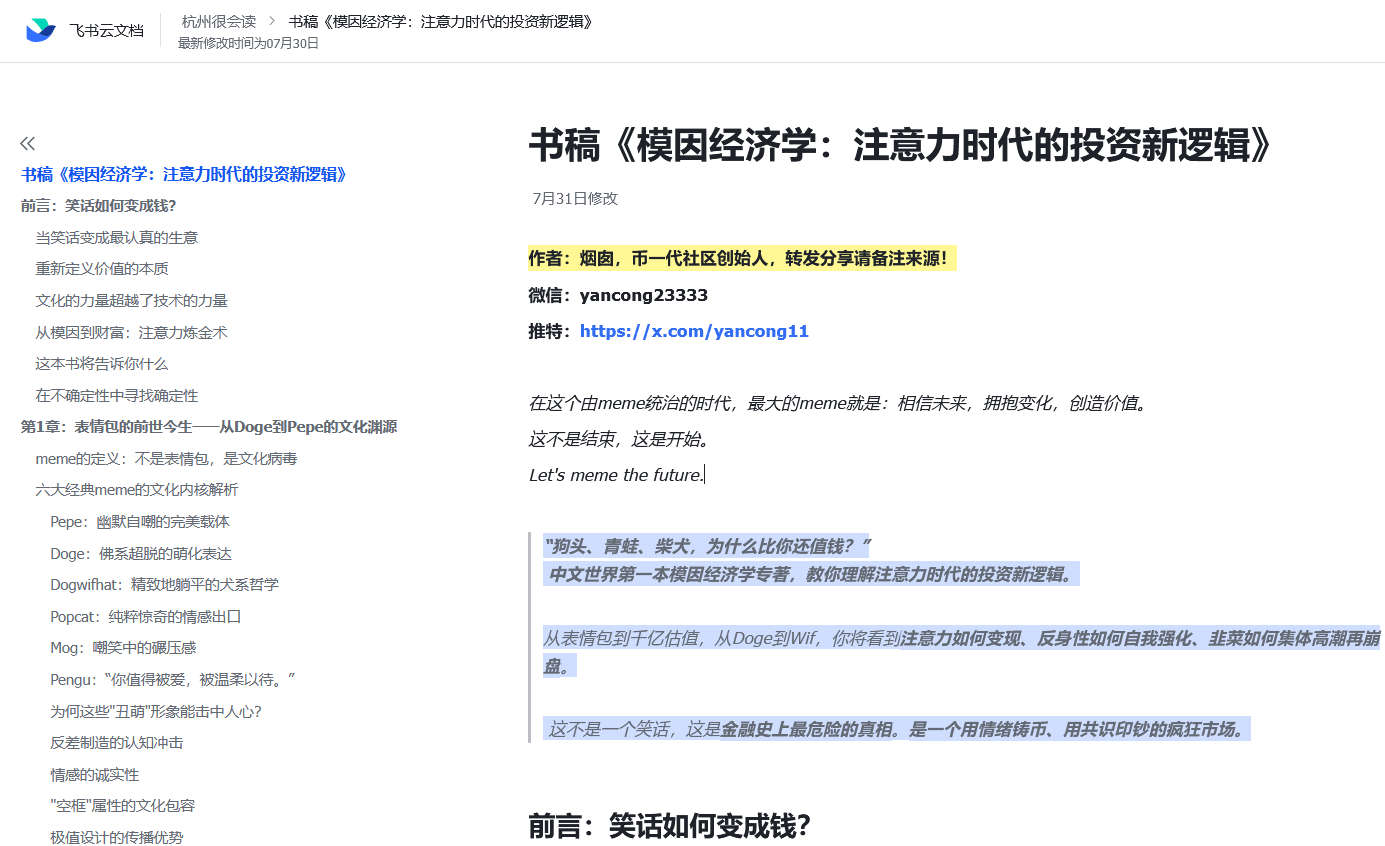Go to outline item 当笑话变成最认真的生意
Image resolution: width=1385 pixels, height=846 pixels.
(117, 238)
